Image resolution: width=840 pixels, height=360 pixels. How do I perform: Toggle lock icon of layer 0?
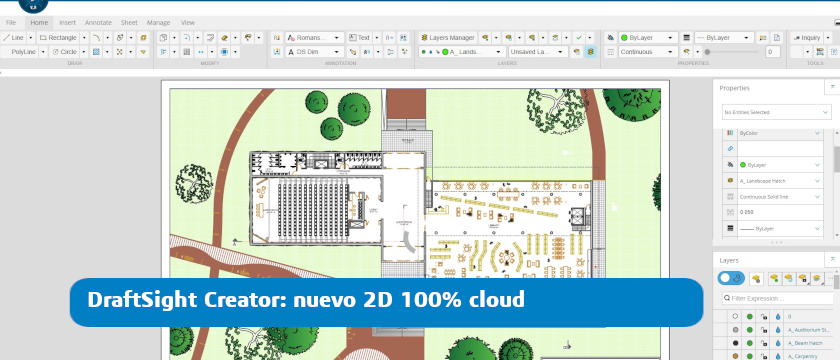764,317
